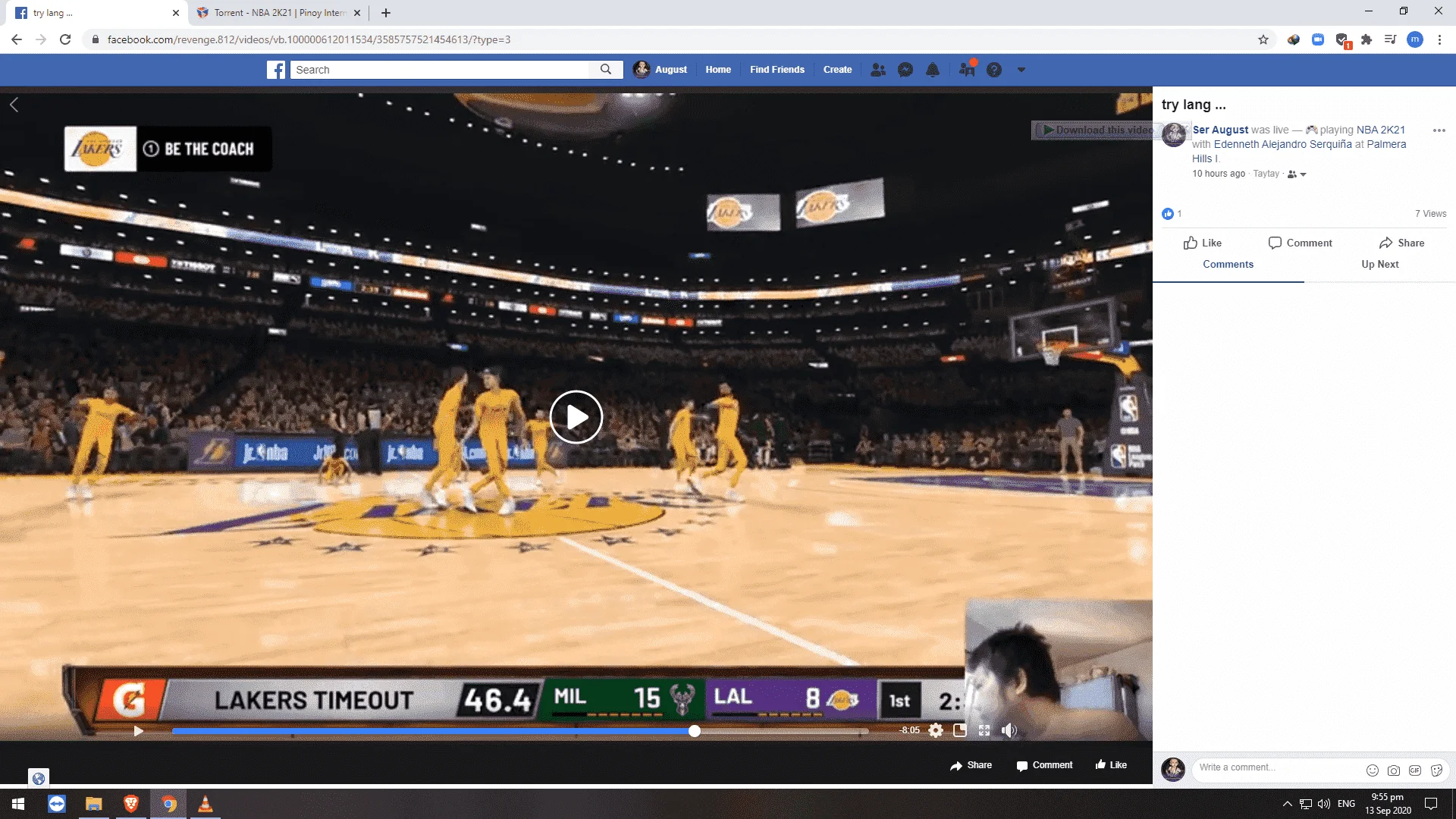Open the Create menu in Facebook header

click(838, 70)
